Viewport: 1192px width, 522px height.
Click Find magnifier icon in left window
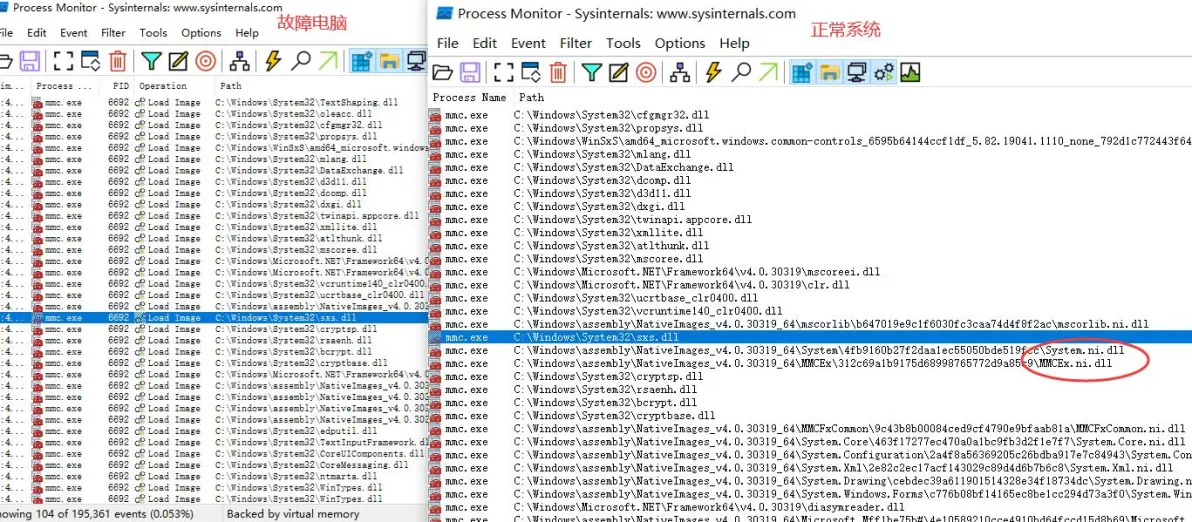[300, 61]
